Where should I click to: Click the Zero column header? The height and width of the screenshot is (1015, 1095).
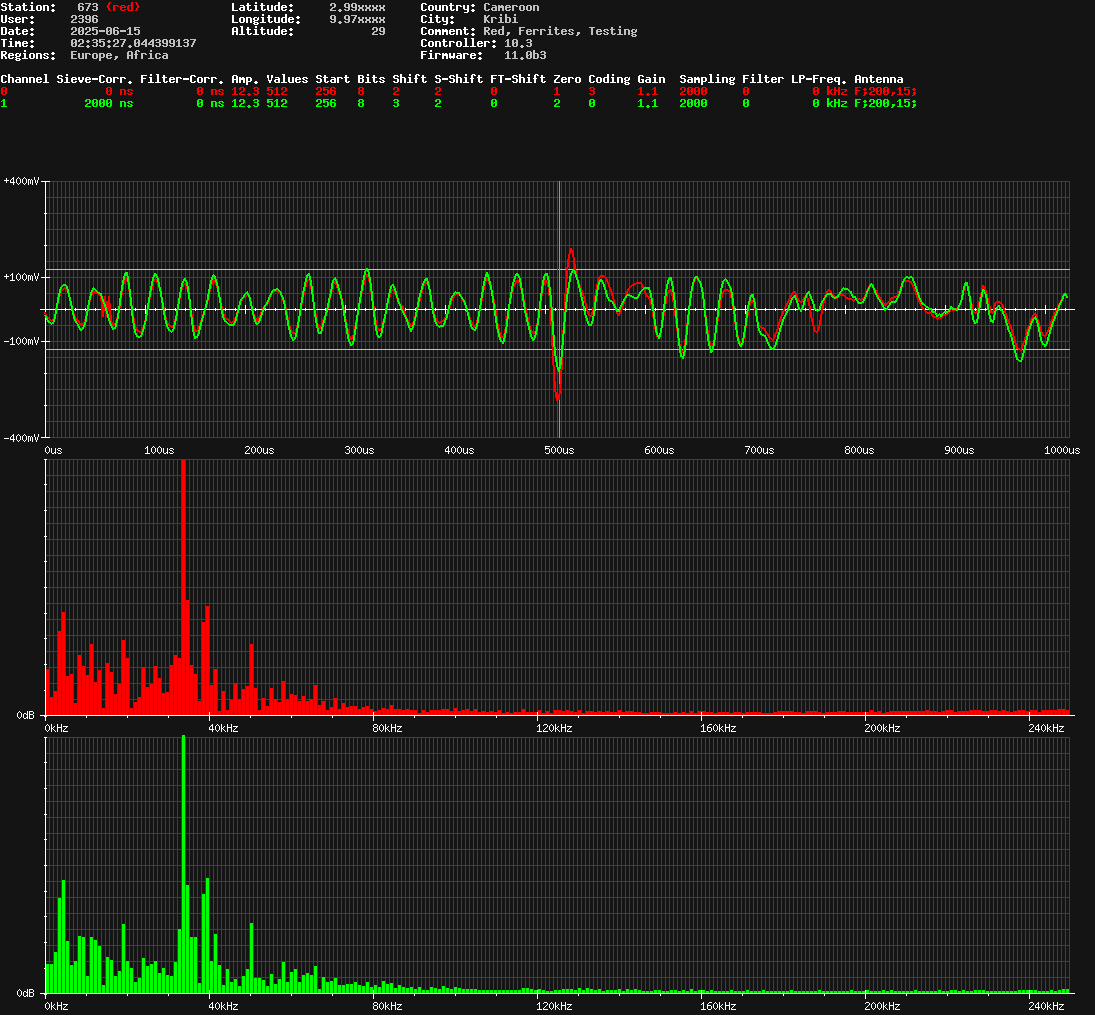click(567, 79)
